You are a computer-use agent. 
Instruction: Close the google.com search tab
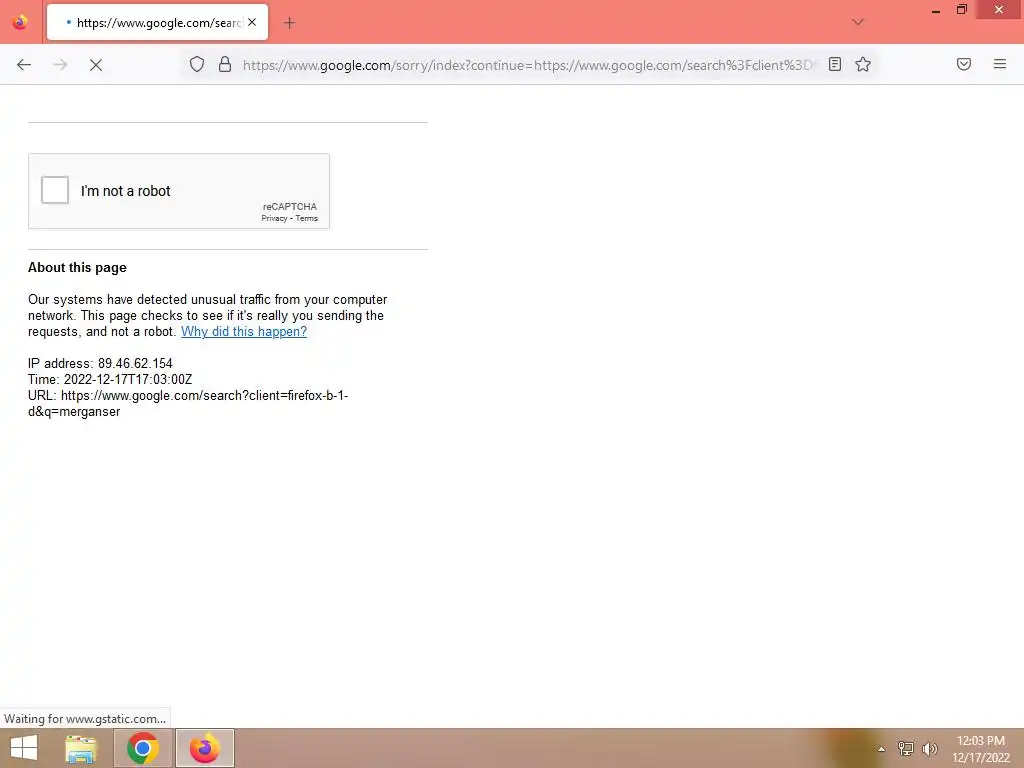(x=252, y=22)
